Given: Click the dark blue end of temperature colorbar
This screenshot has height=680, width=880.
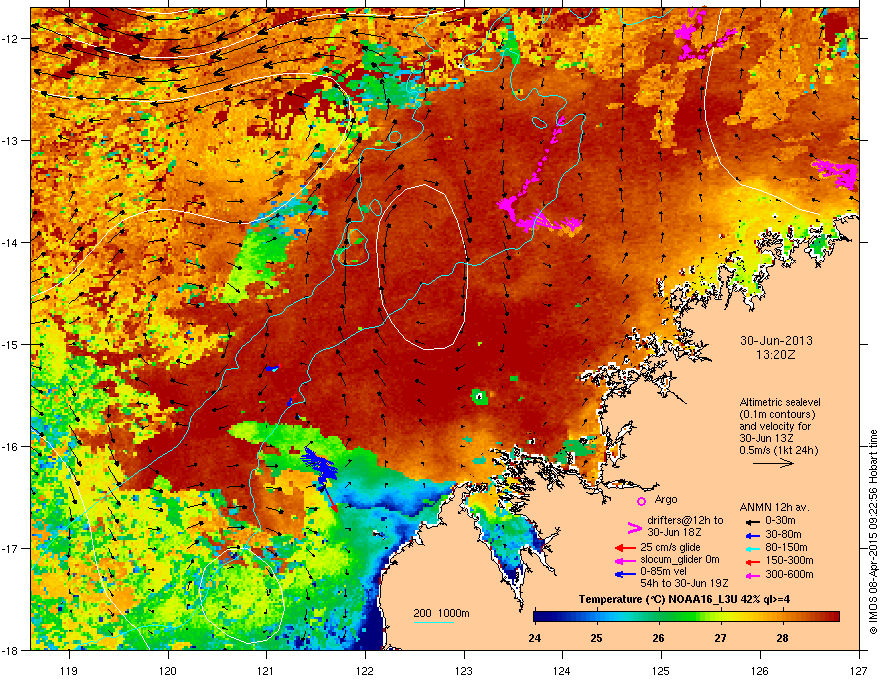Looking at the screenshot, I should (x=539, y=616).
